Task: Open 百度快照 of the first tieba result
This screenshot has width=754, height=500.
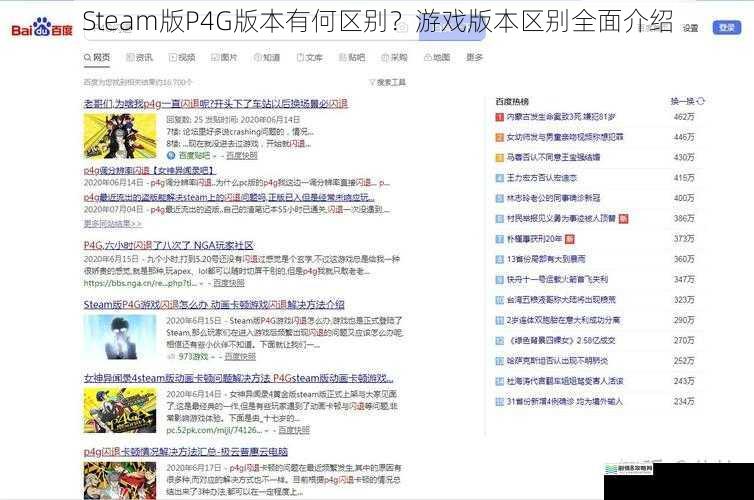Action: (x=241, y=155)
